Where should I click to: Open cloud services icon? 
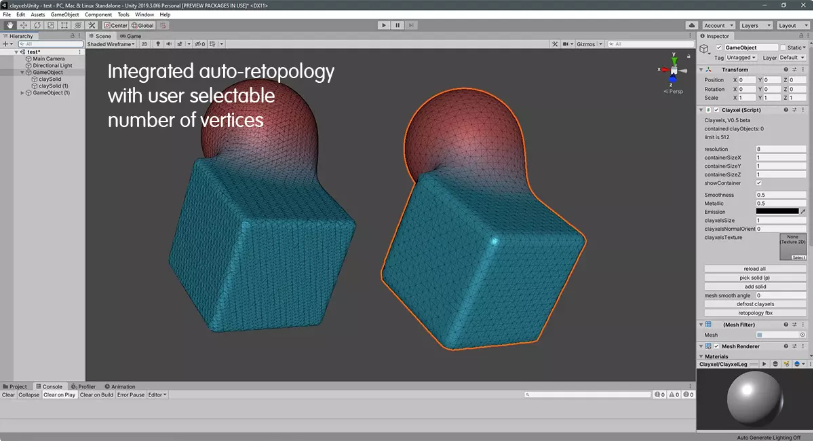[x=692, y=25]
